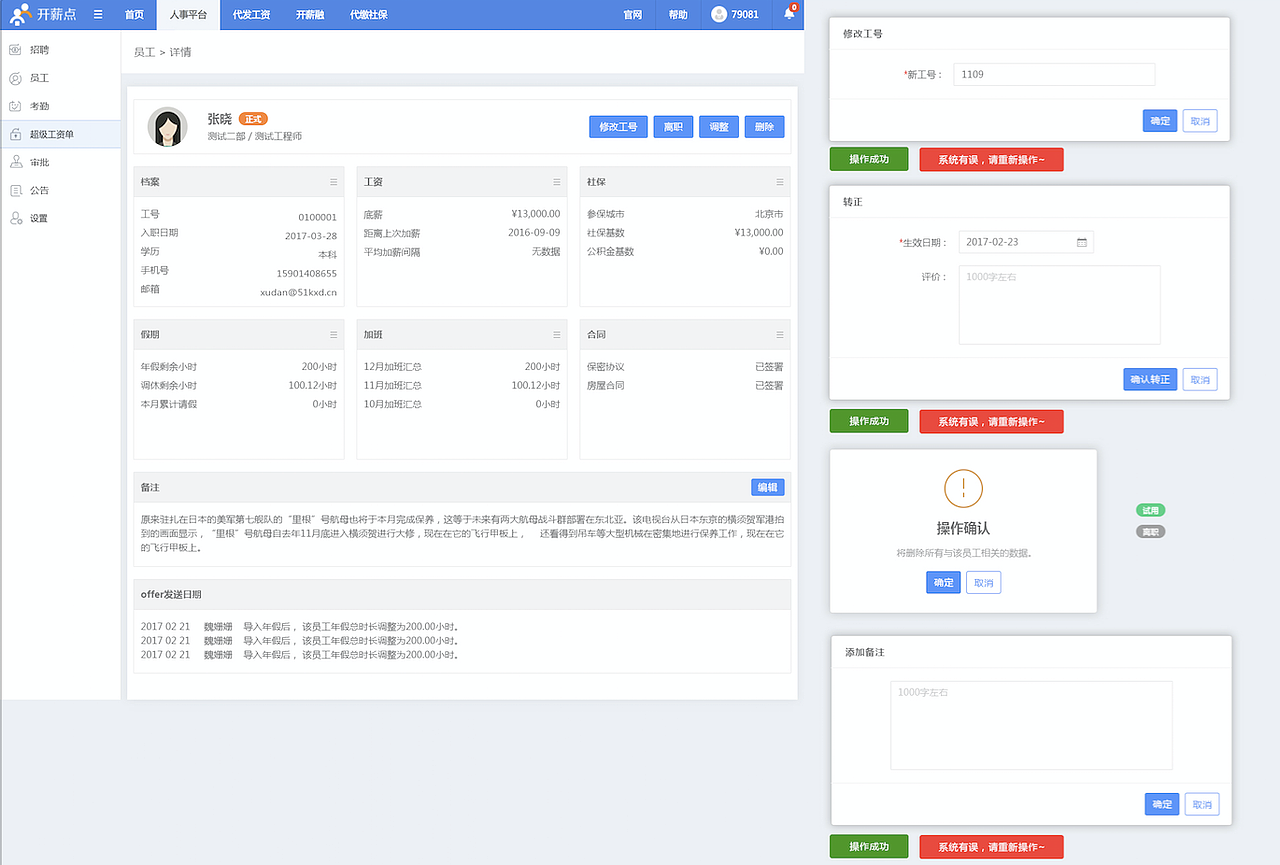Click the 入职日期 value 2017-03-28
The width and height of the screenshot is (1280, 865).
[311, 236]
